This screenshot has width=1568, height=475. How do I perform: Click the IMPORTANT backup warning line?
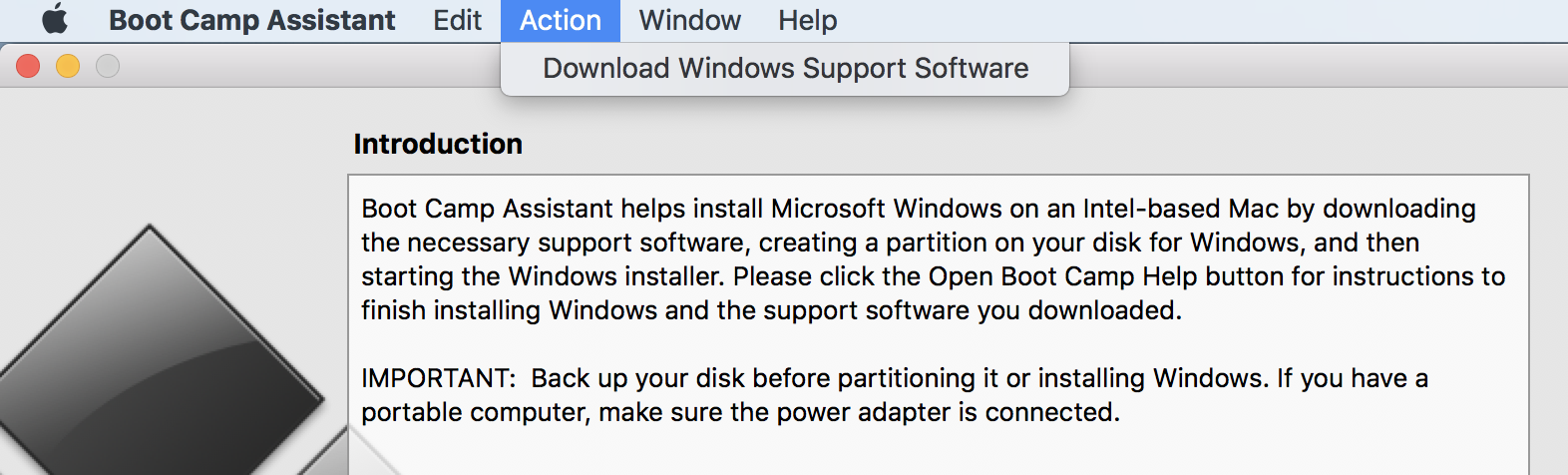click(894, 378)
